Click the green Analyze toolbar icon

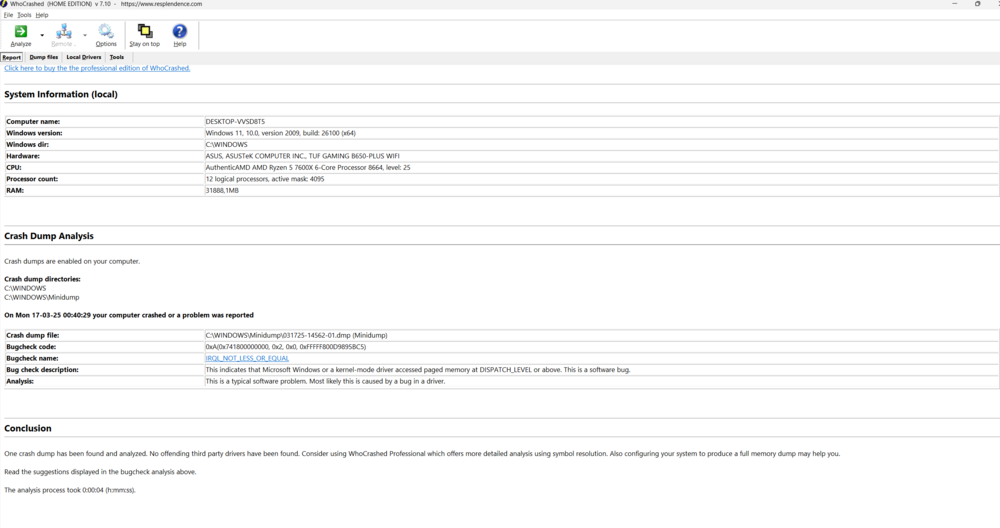pyautogui.click(x=20, y=32)
